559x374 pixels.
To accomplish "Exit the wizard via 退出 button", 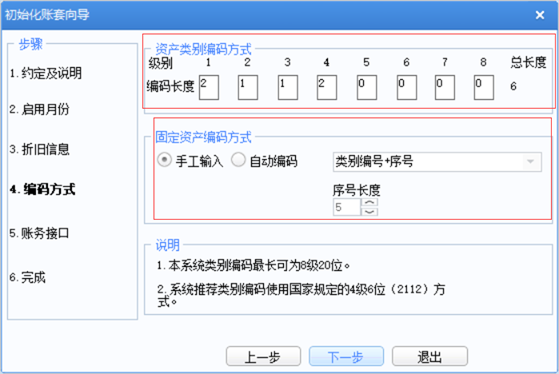I will pyautogui.click(x=430, y=356).
